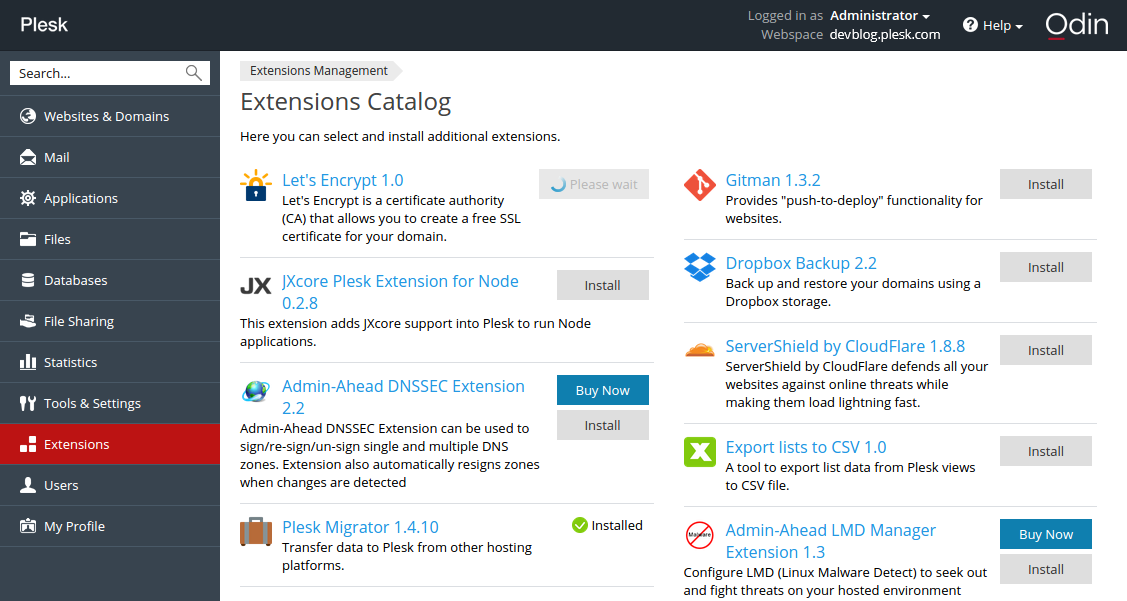
Task: Install Admin-Ahead LMD Manager Extension
Action: pos(1045,569)
